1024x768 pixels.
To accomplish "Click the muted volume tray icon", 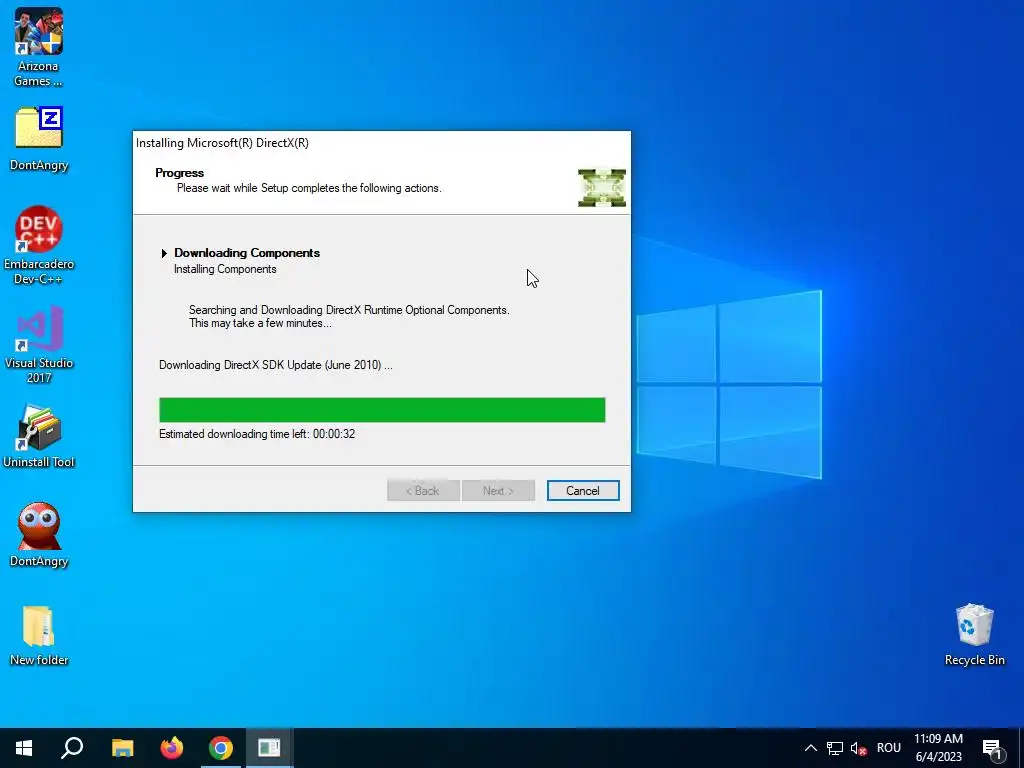I will tap(859, 748).
